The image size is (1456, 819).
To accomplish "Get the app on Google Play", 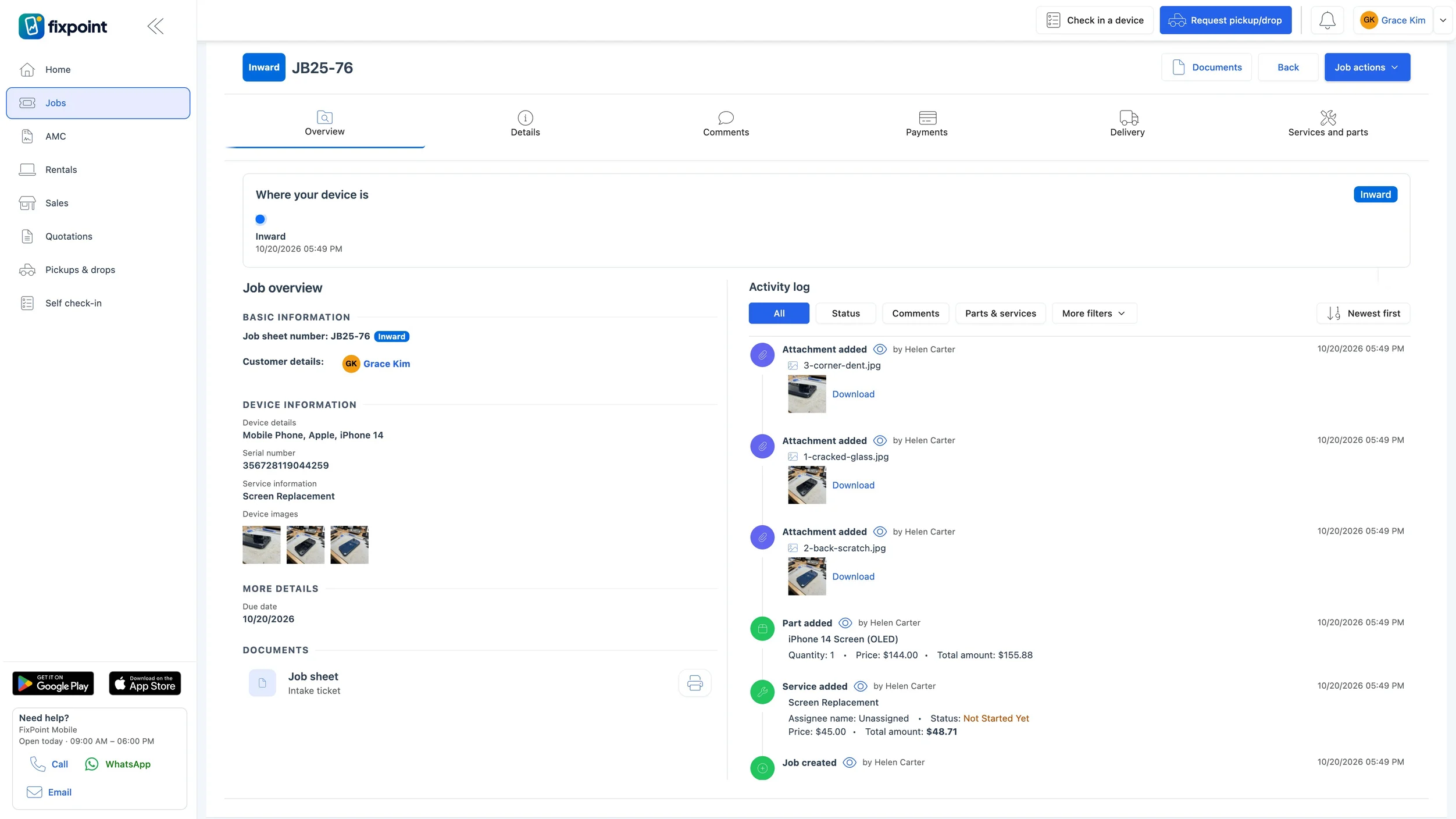I will click(53, 683).
